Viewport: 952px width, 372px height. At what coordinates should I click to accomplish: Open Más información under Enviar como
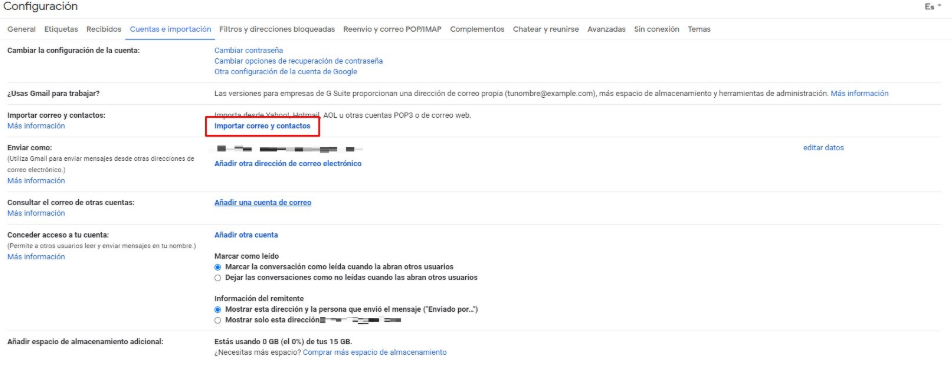click(36, 181)
